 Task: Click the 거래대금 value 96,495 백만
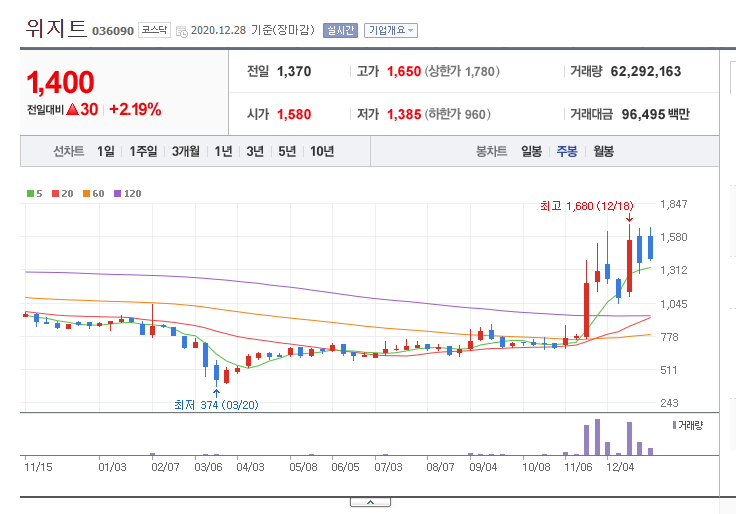655,114
